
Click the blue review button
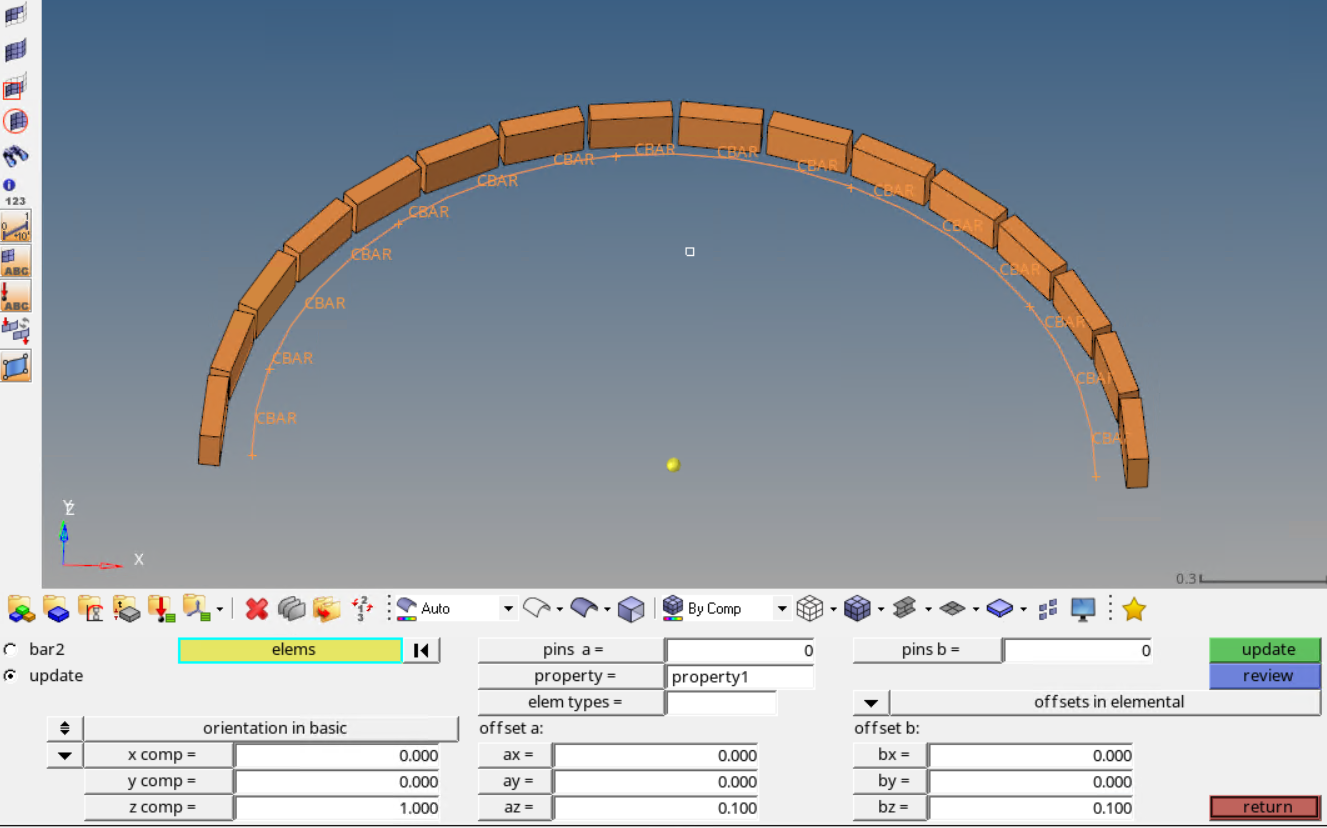tap(1266, 676)
